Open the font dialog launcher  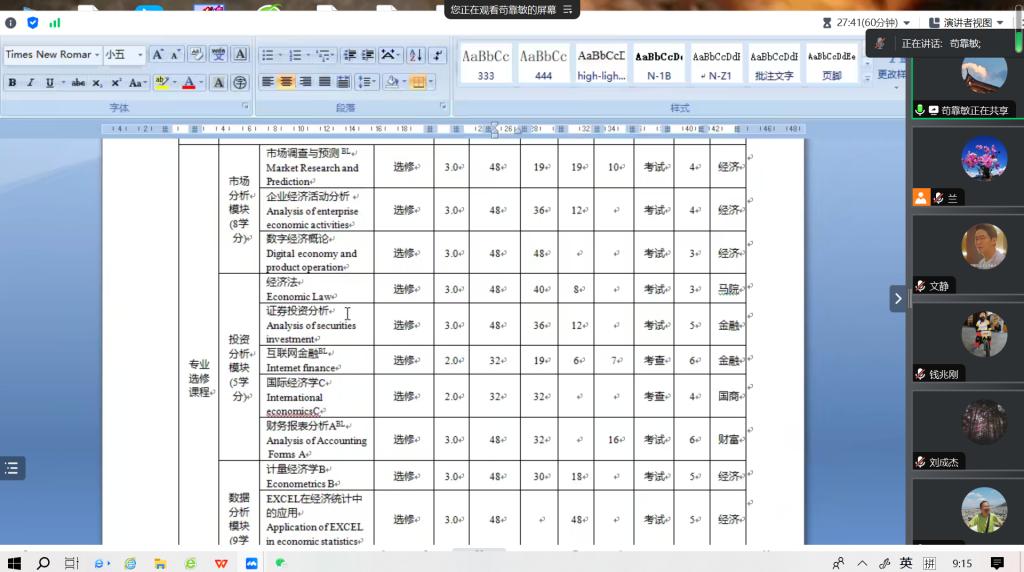click(244, 106)
